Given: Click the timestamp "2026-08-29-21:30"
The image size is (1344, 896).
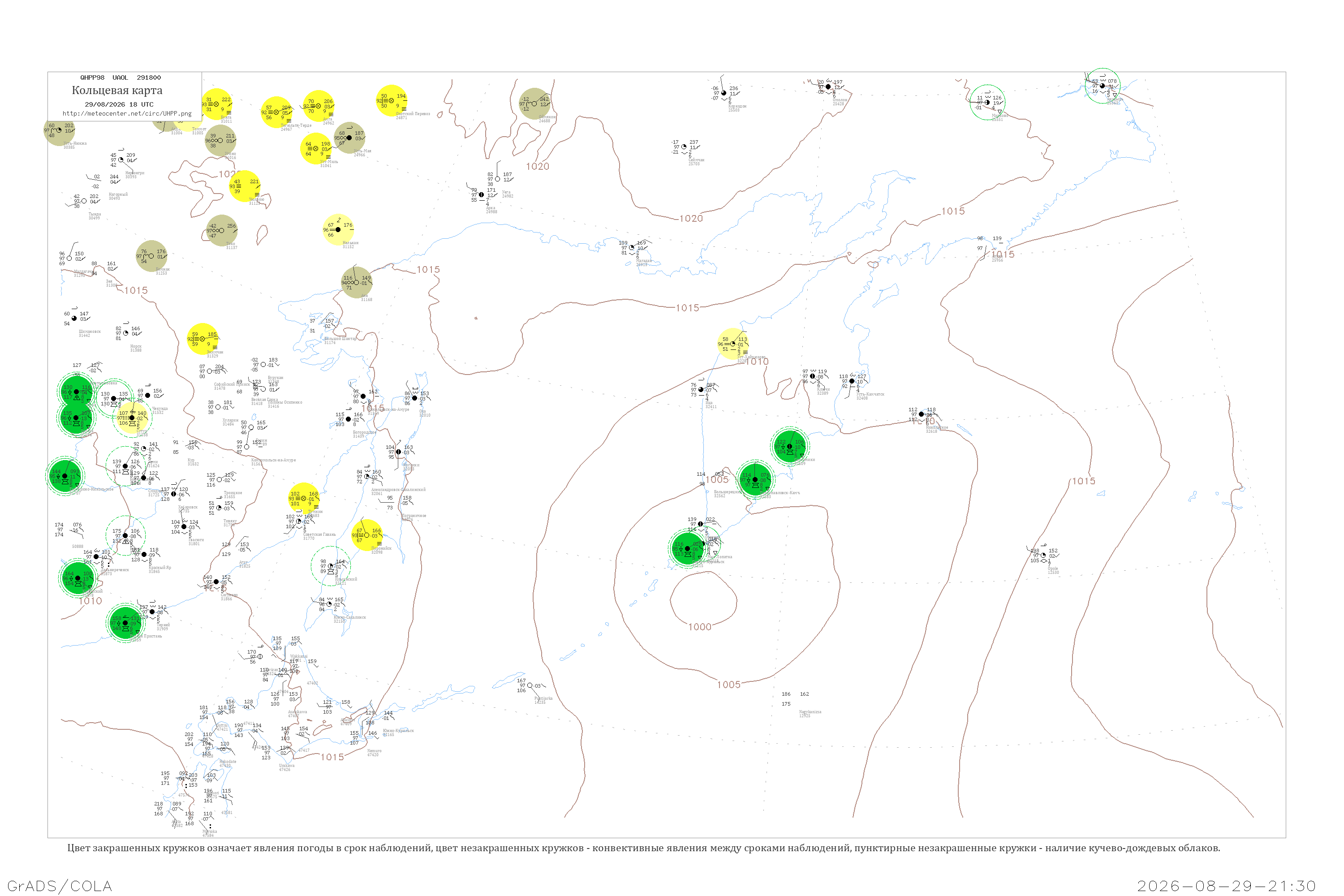Looking at the screenshot, I should click(1226, 886).
